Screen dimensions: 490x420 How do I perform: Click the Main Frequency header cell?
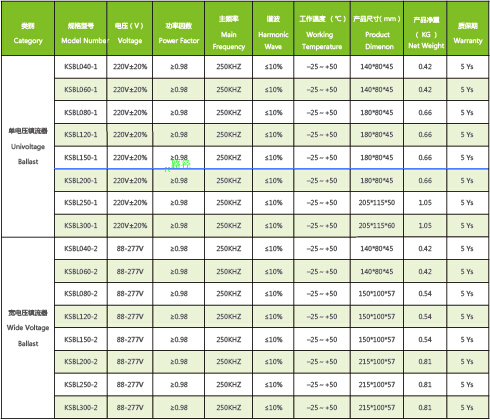pos(229,29)
